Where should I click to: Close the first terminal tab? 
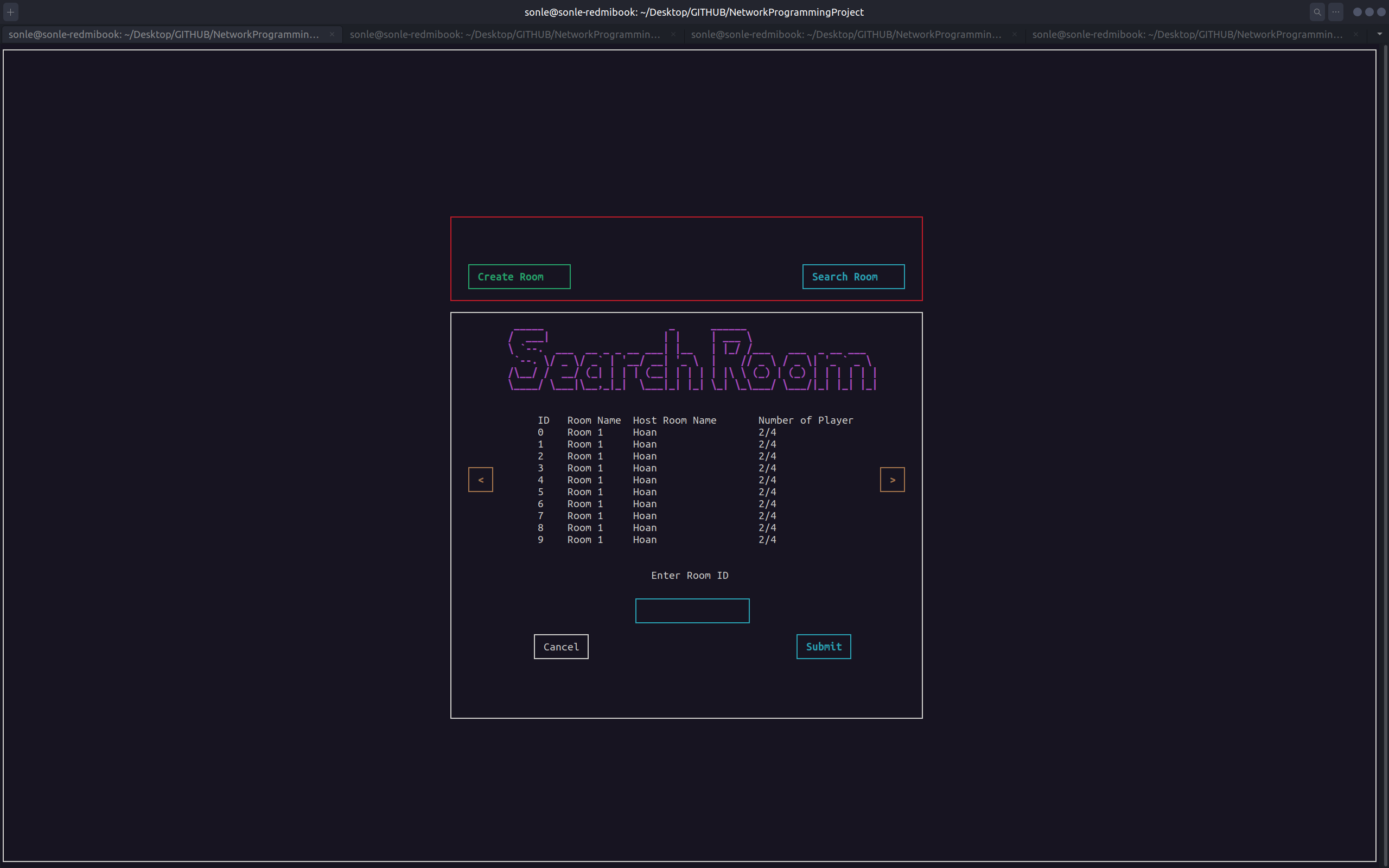(332, 34)
